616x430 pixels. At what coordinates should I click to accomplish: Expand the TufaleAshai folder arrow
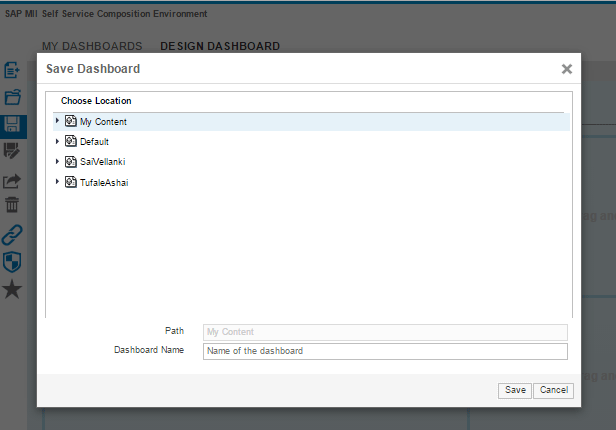(x=57, y=182)
